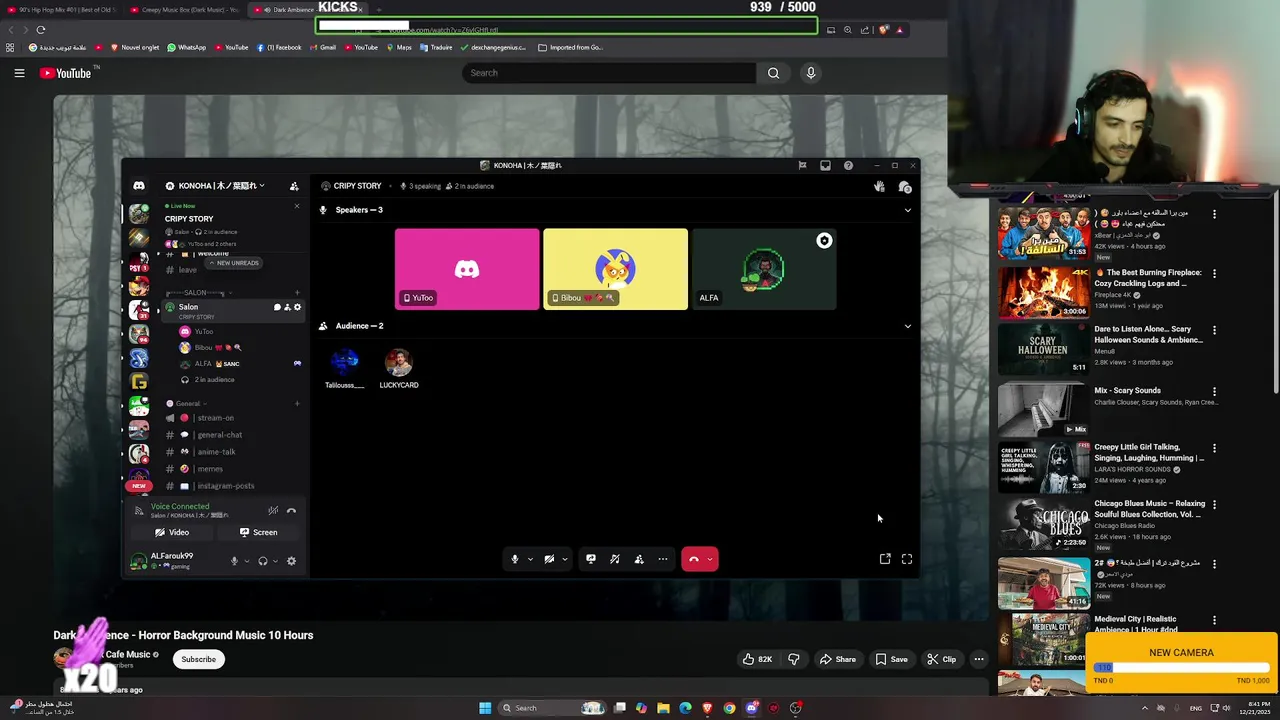The height and width of the screenshot is (720, 1280).
Task: Open Discord Help question mark icon
Action: pos(848,166)
